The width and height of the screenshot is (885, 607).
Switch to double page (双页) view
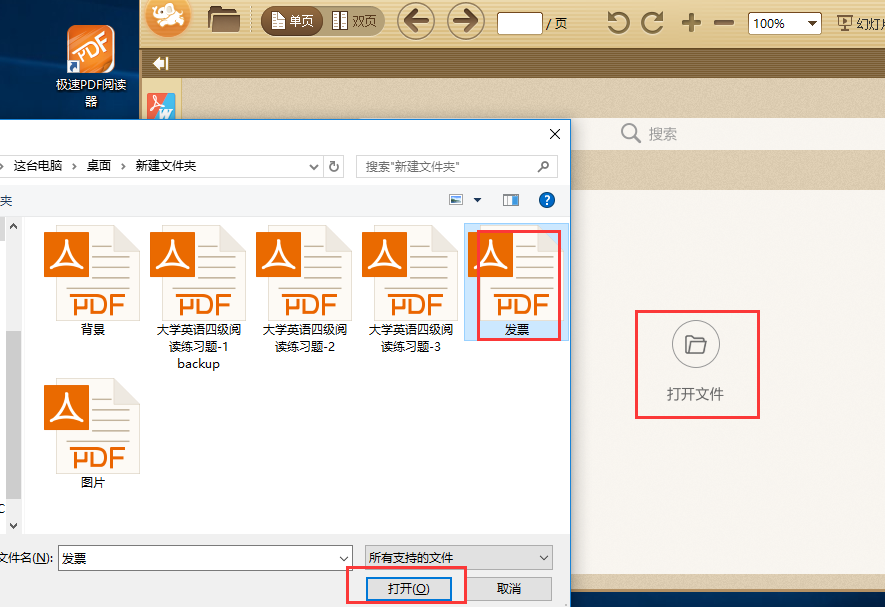pos(354,21)
